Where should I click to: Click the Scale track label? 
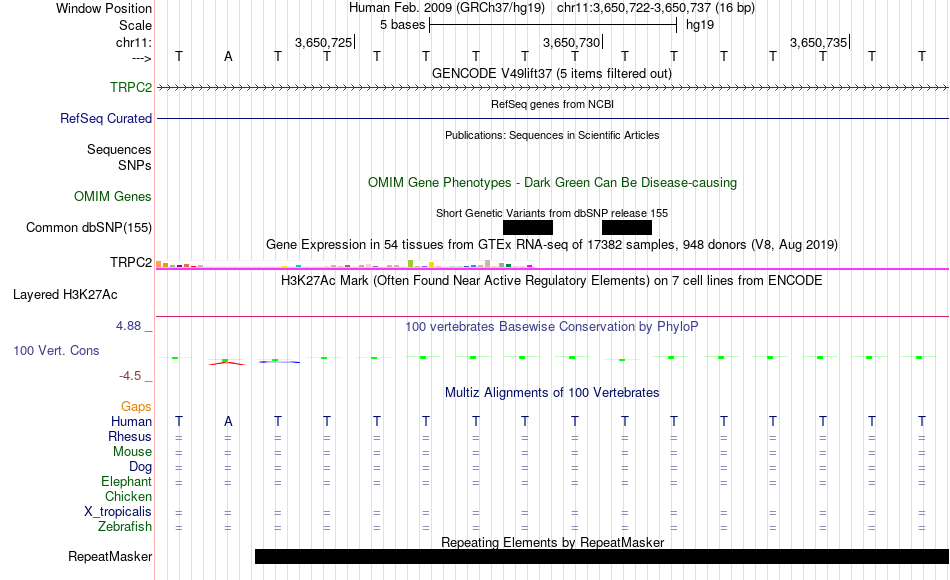(x=136, y=25)
